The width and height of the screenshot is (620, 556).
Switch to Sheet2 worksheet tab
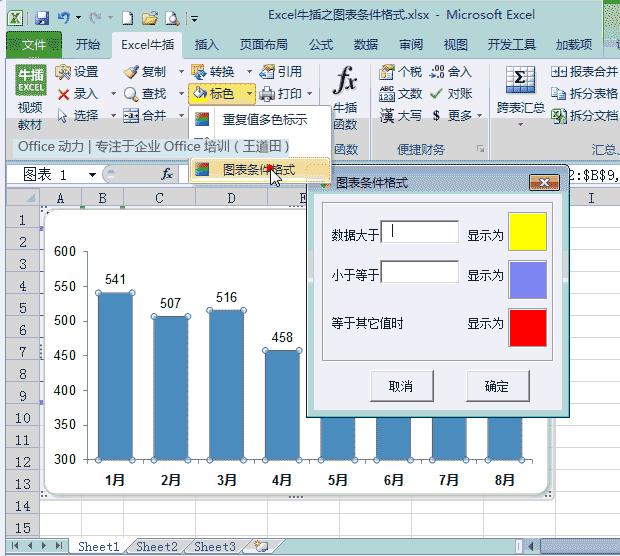(157, 547)
